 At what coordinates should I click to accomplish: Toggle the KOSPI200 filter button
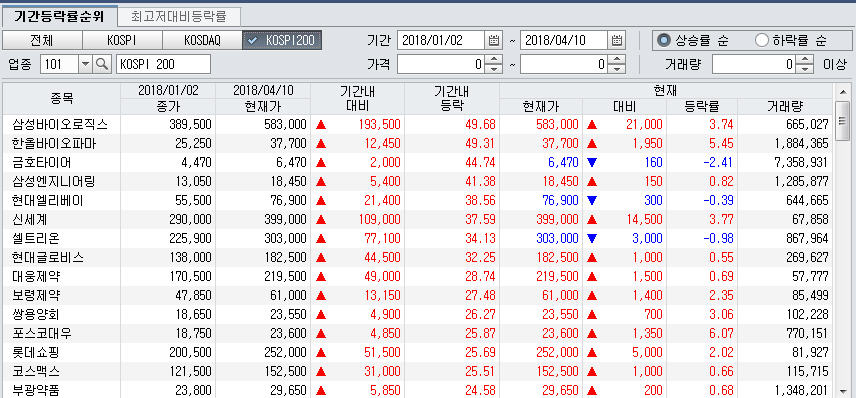[282, 40]
